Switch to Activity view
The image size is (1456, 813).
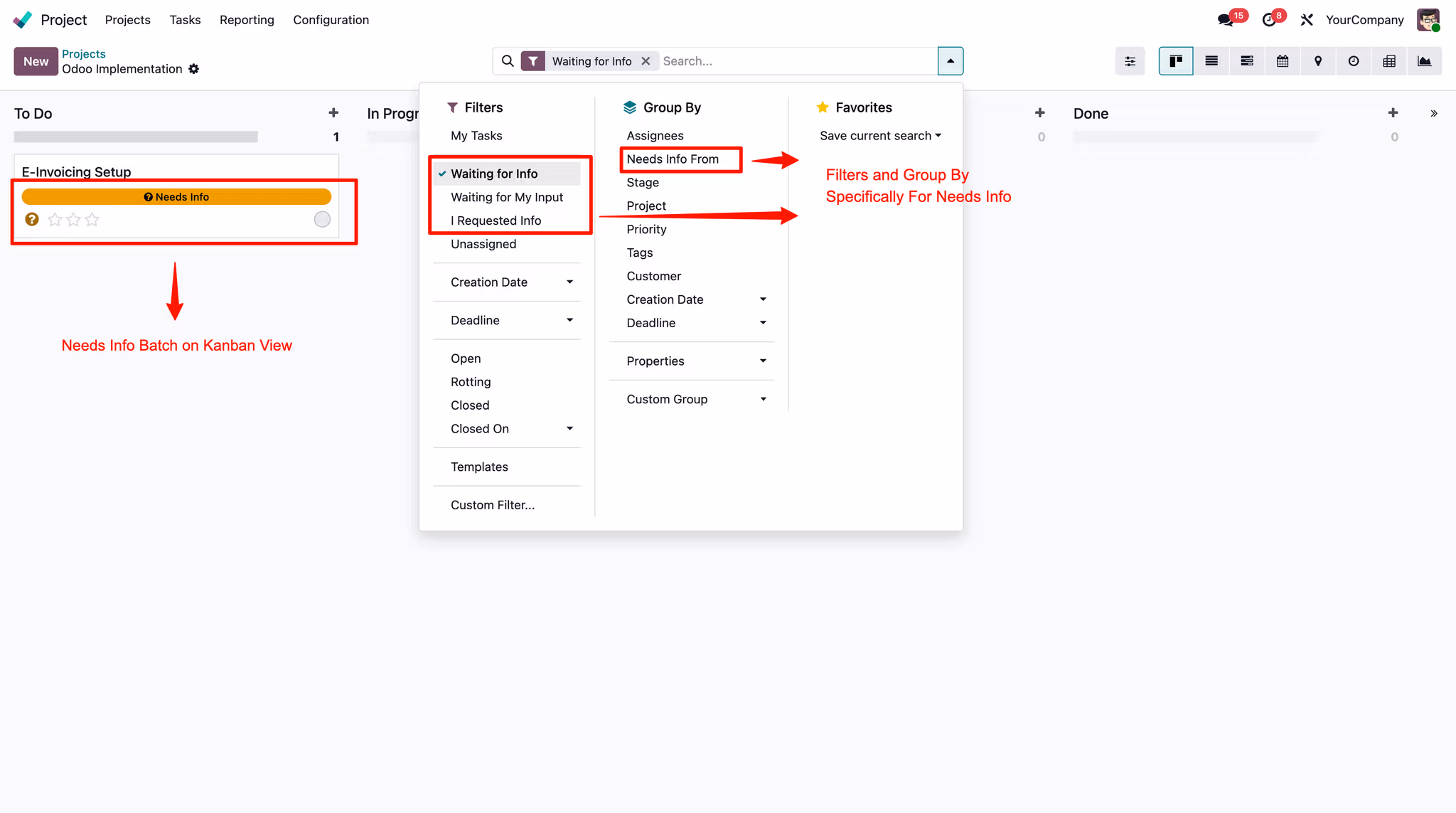click(1354, 61)
